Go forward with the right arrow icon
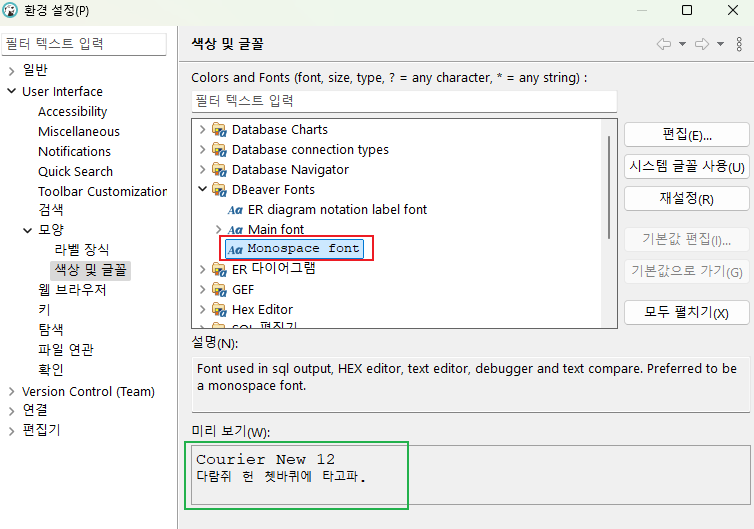 702,44
